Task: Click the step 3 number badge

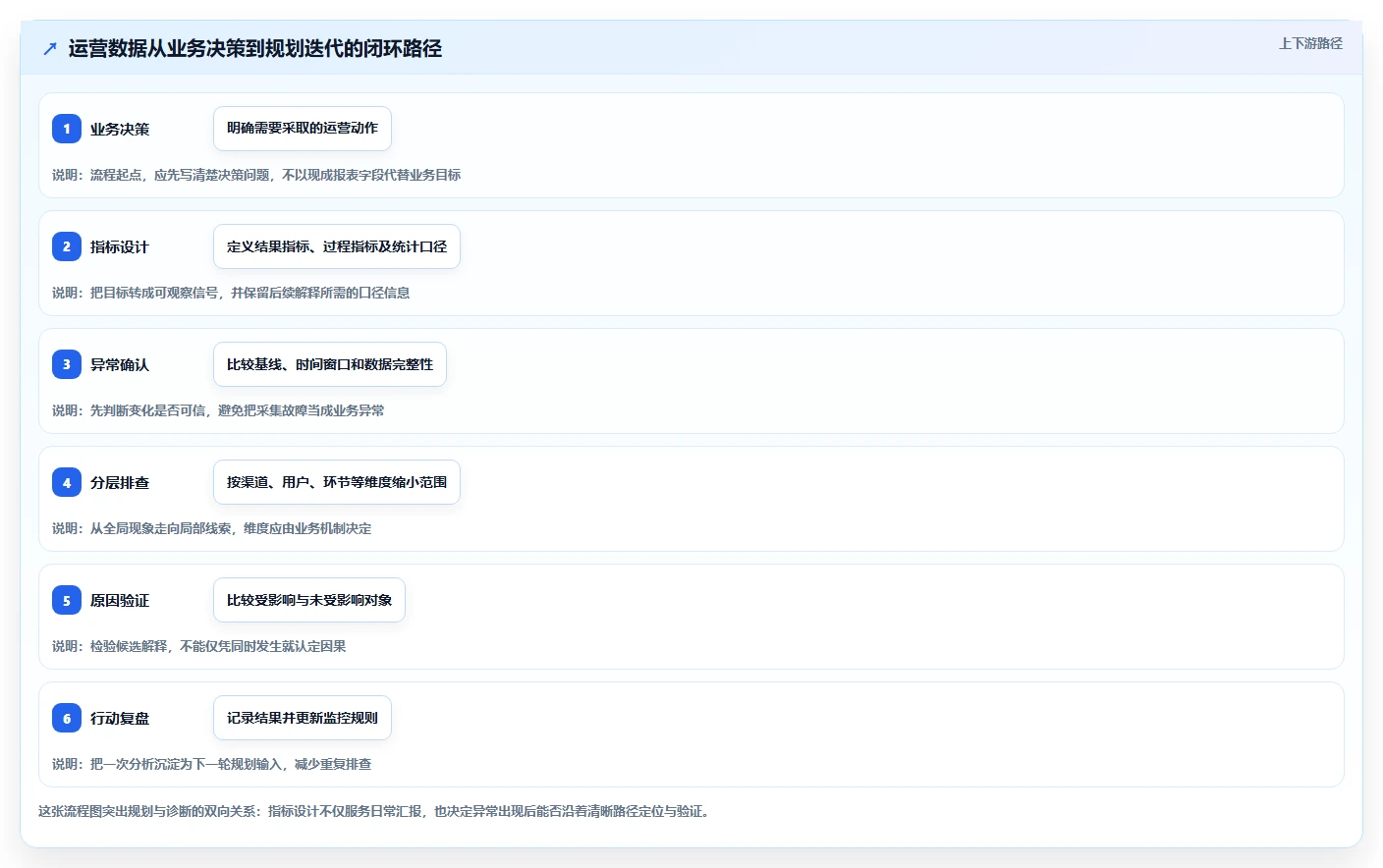Action: point(67,364)
